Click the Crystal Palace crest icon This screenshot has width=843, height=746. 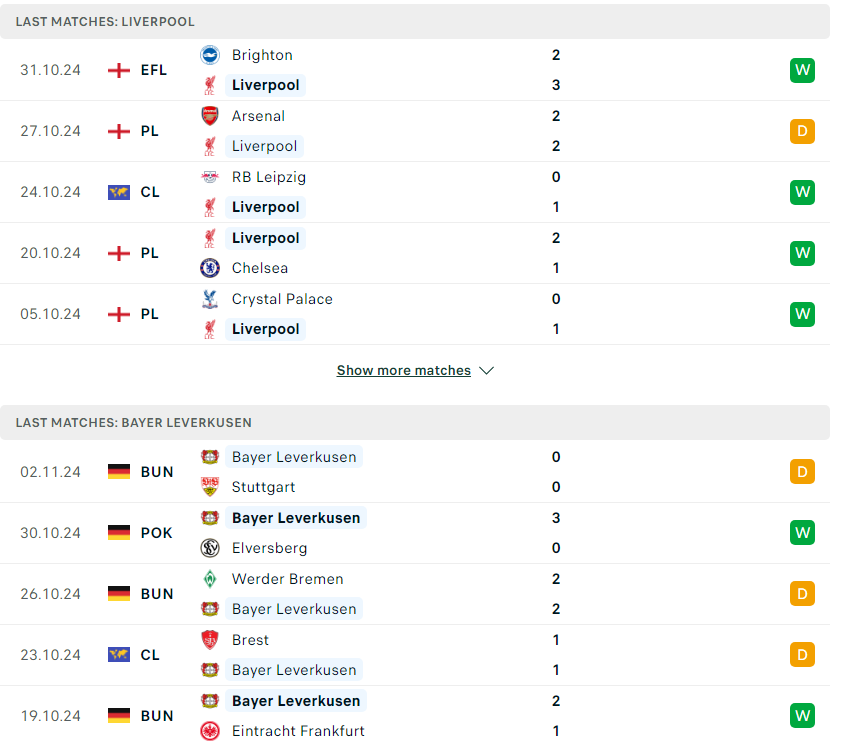[210, 299]
